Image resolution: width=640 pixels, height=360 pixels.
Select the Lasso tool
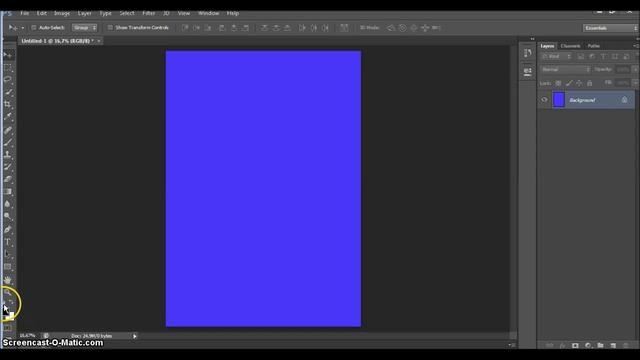coord(8,80)
